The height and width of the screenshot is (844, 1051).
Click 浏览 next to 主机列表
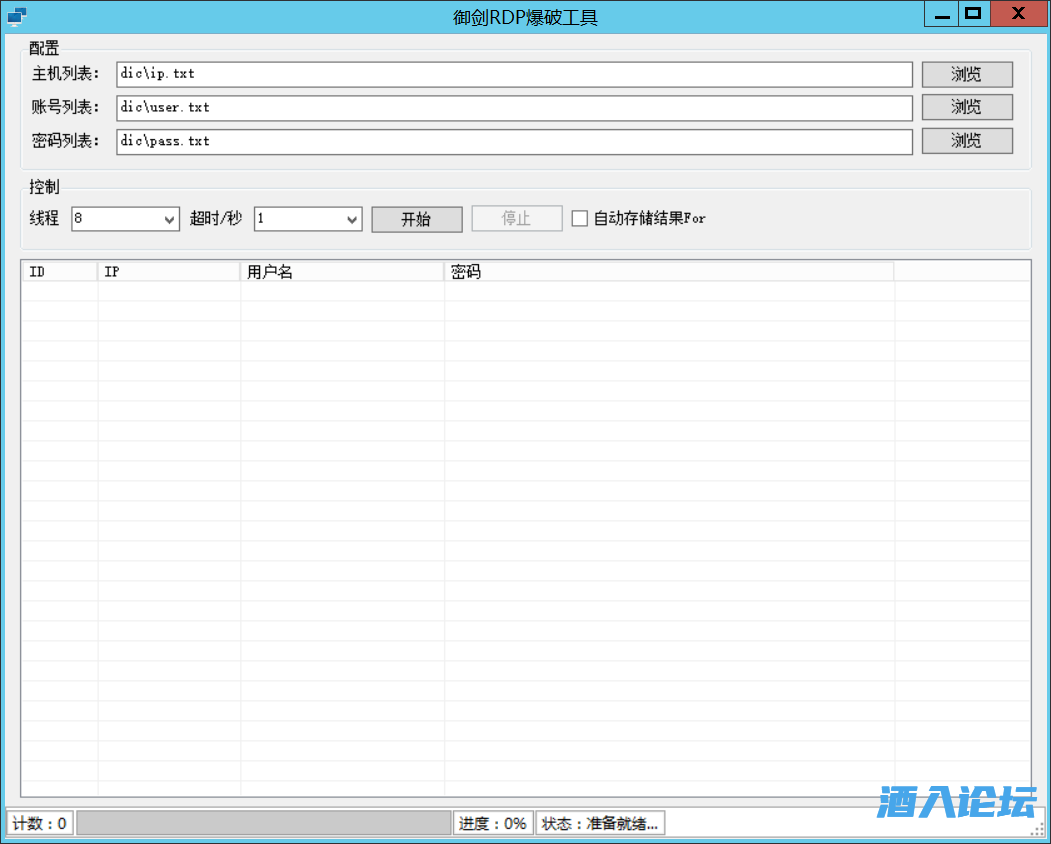point(966,74)
